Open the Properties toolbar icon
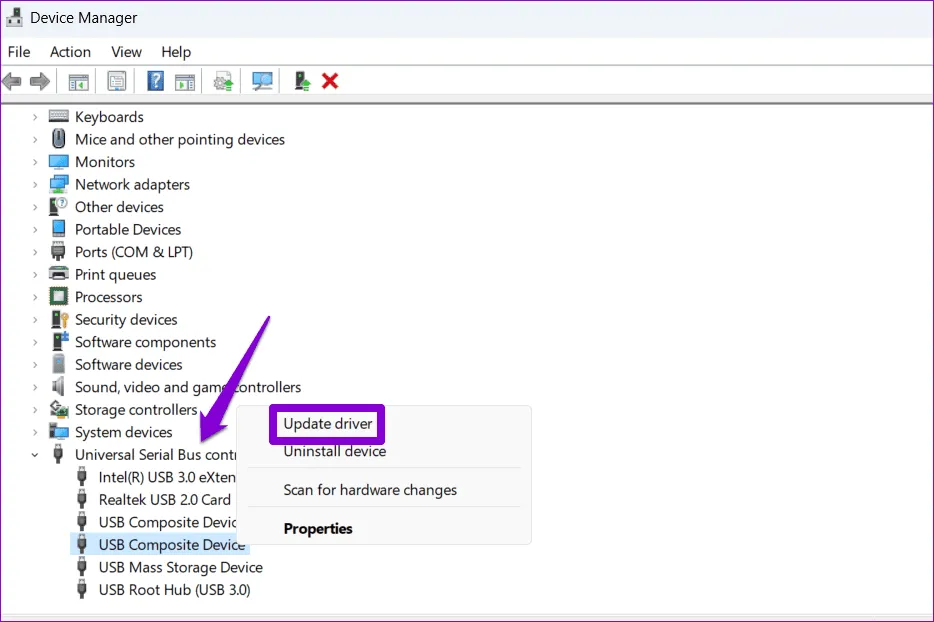 pyautogui.click(x=117, y=81)
